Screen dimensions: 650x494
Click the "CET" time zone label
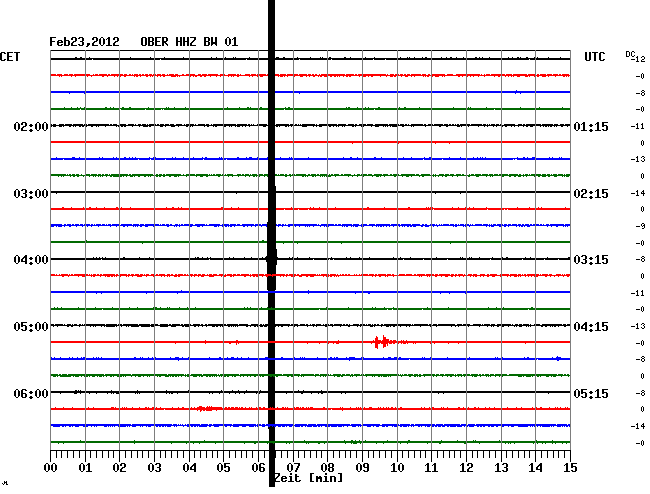pyautogui.click(x=10, y=57)
